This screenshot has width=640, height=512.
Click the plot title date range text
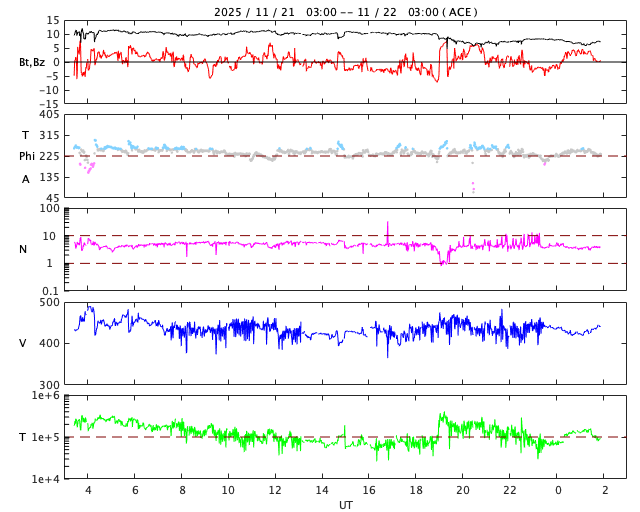tap(345, 12)
